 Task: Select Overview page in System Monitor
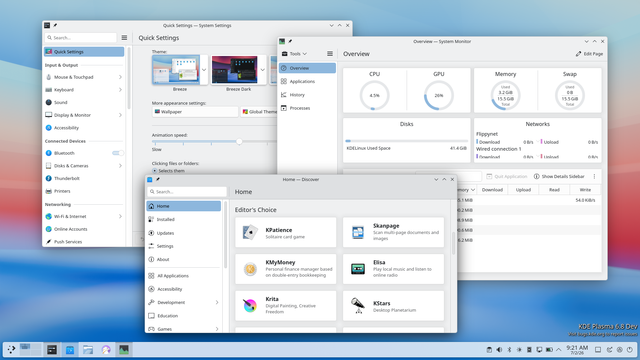point(307,68)
